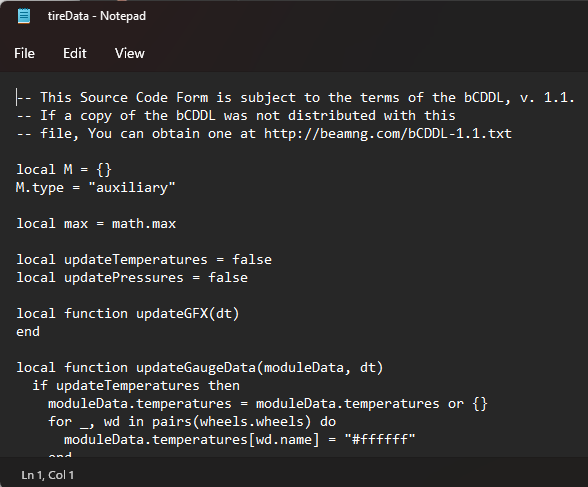
Task: Click the Ln 1, Col 1 status indicator
Action: (x=48, y=475)
